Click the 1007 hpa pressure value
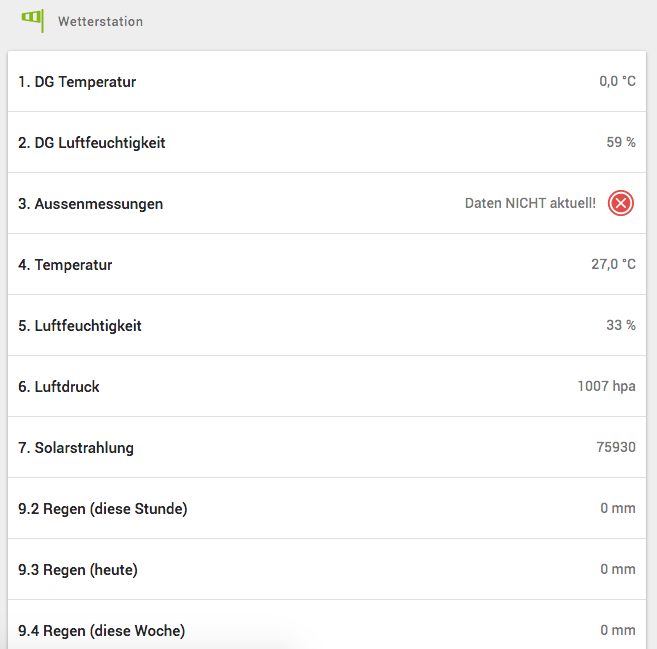The image size is (657, 649). (x=606, y=387)
